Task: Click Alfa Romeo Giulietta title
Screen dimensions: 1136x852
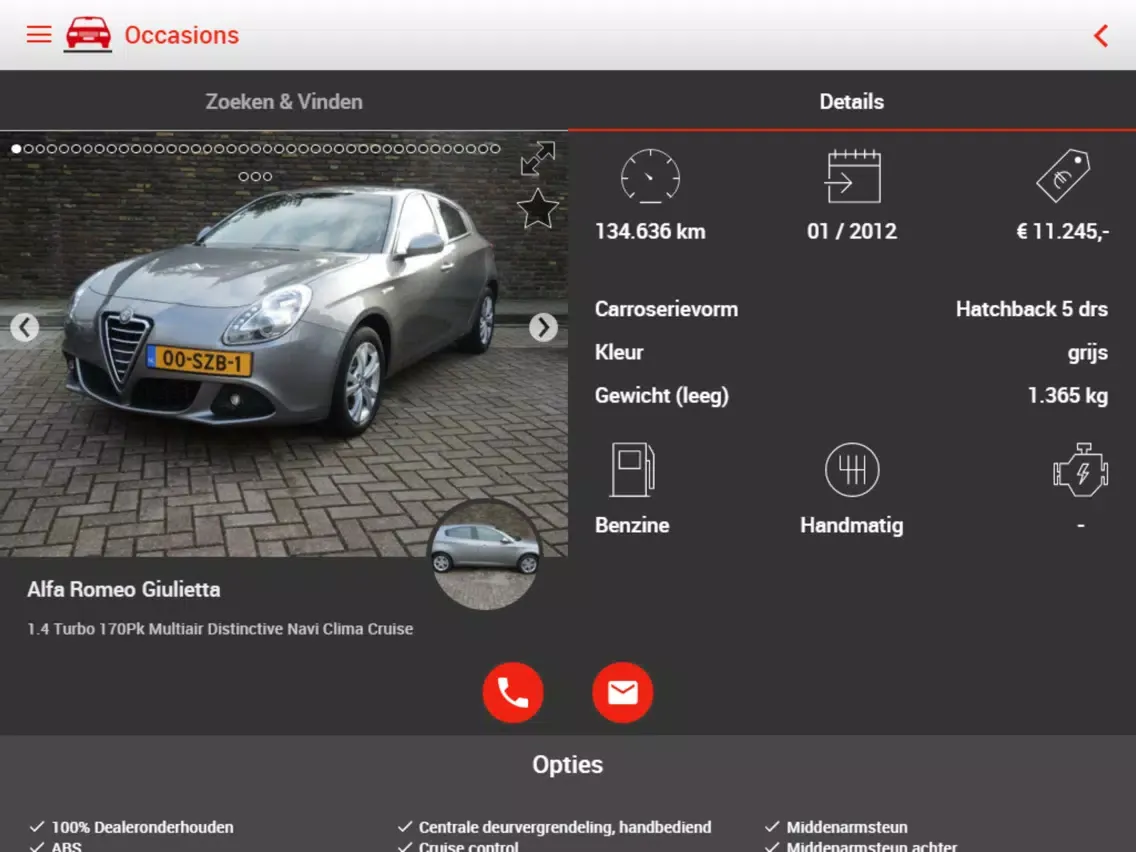Action: click(124, 590)
